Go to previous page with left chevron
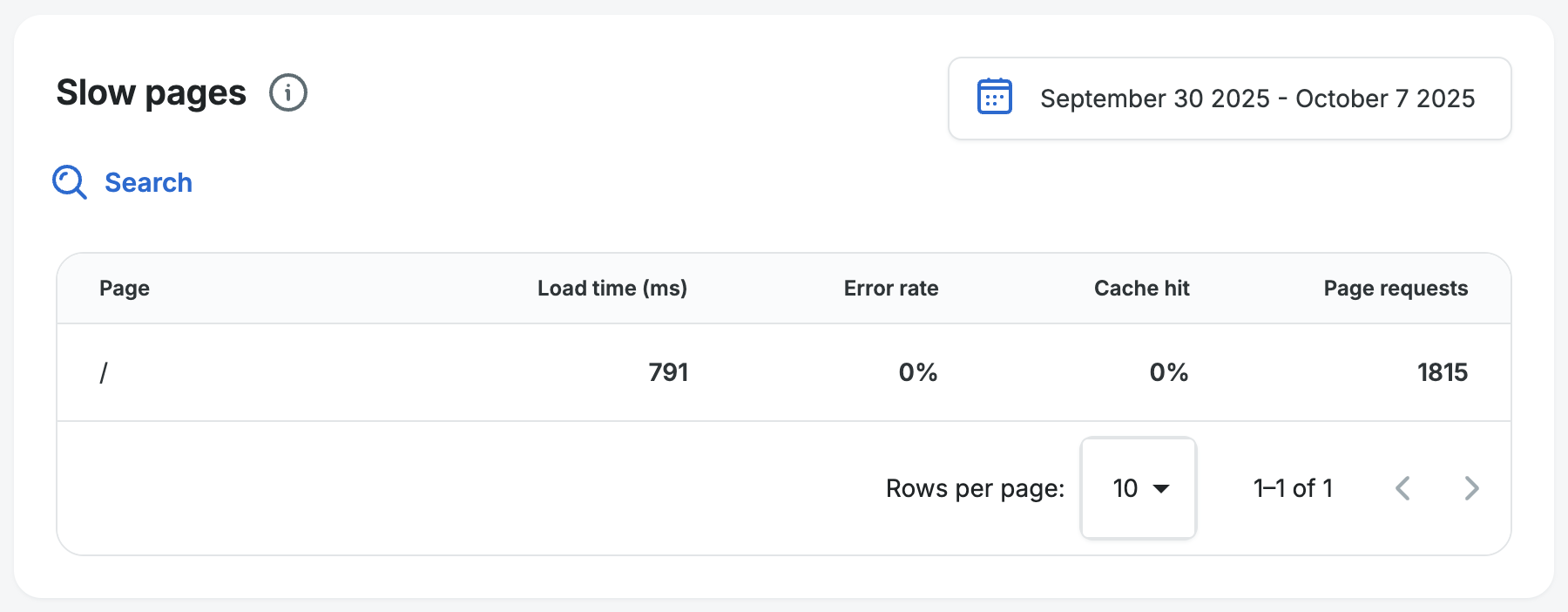This screenshot has height=612, width=1568. pyautogui.click(x=1402, y=488)
